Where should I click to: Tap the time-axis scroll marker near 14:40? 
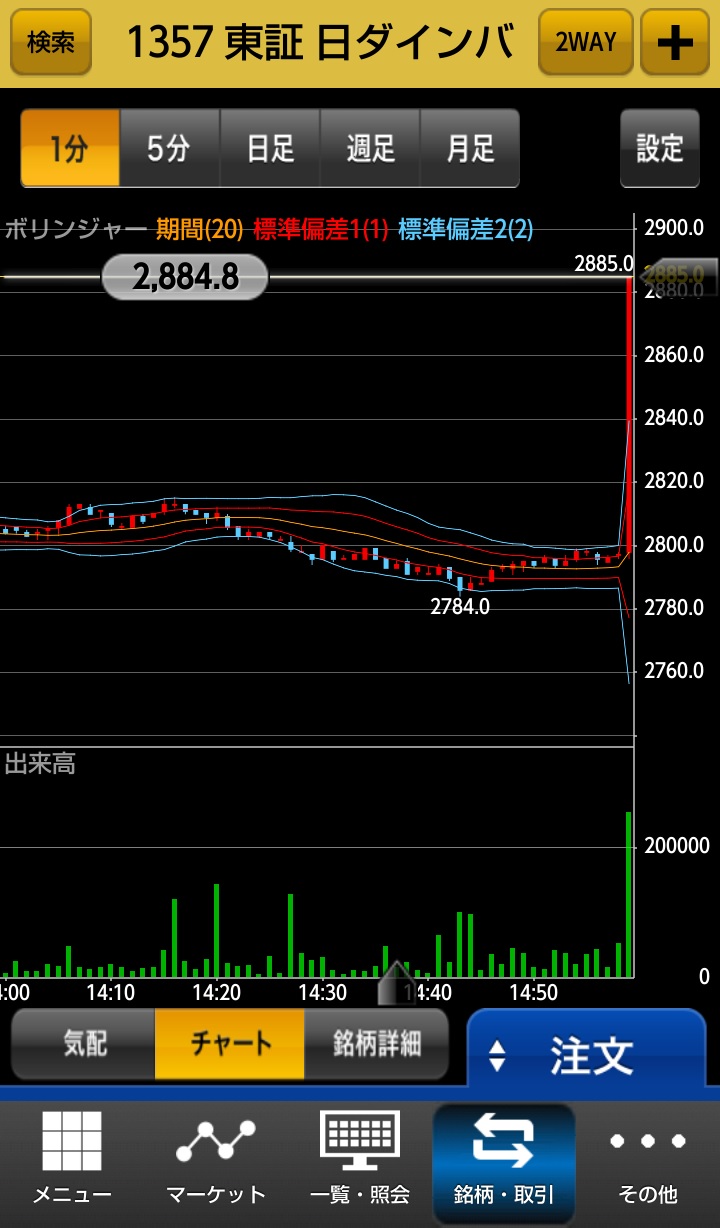pos(396,984)
